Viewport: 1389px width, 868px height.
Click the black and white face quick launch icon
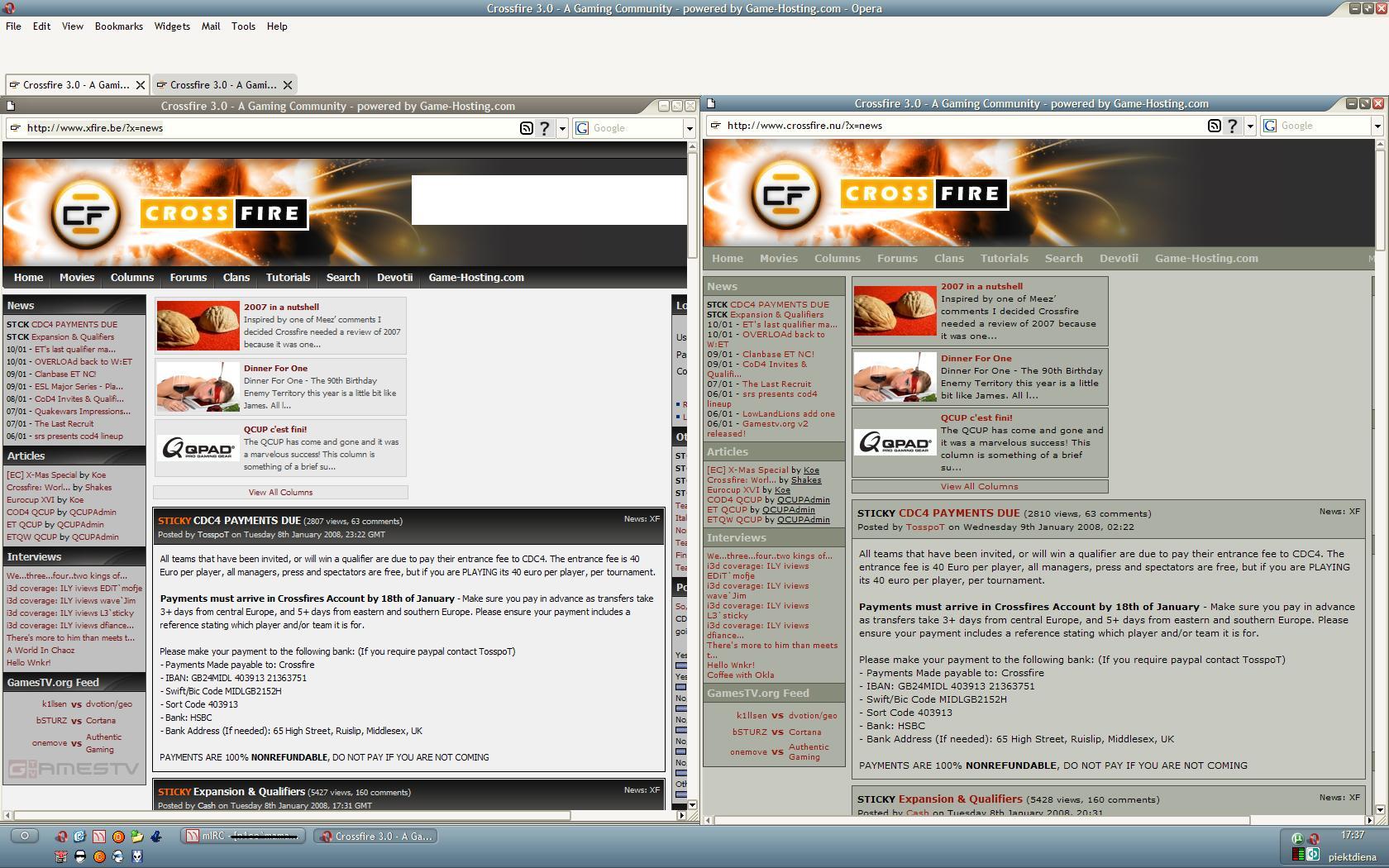(x=80, y=856)
